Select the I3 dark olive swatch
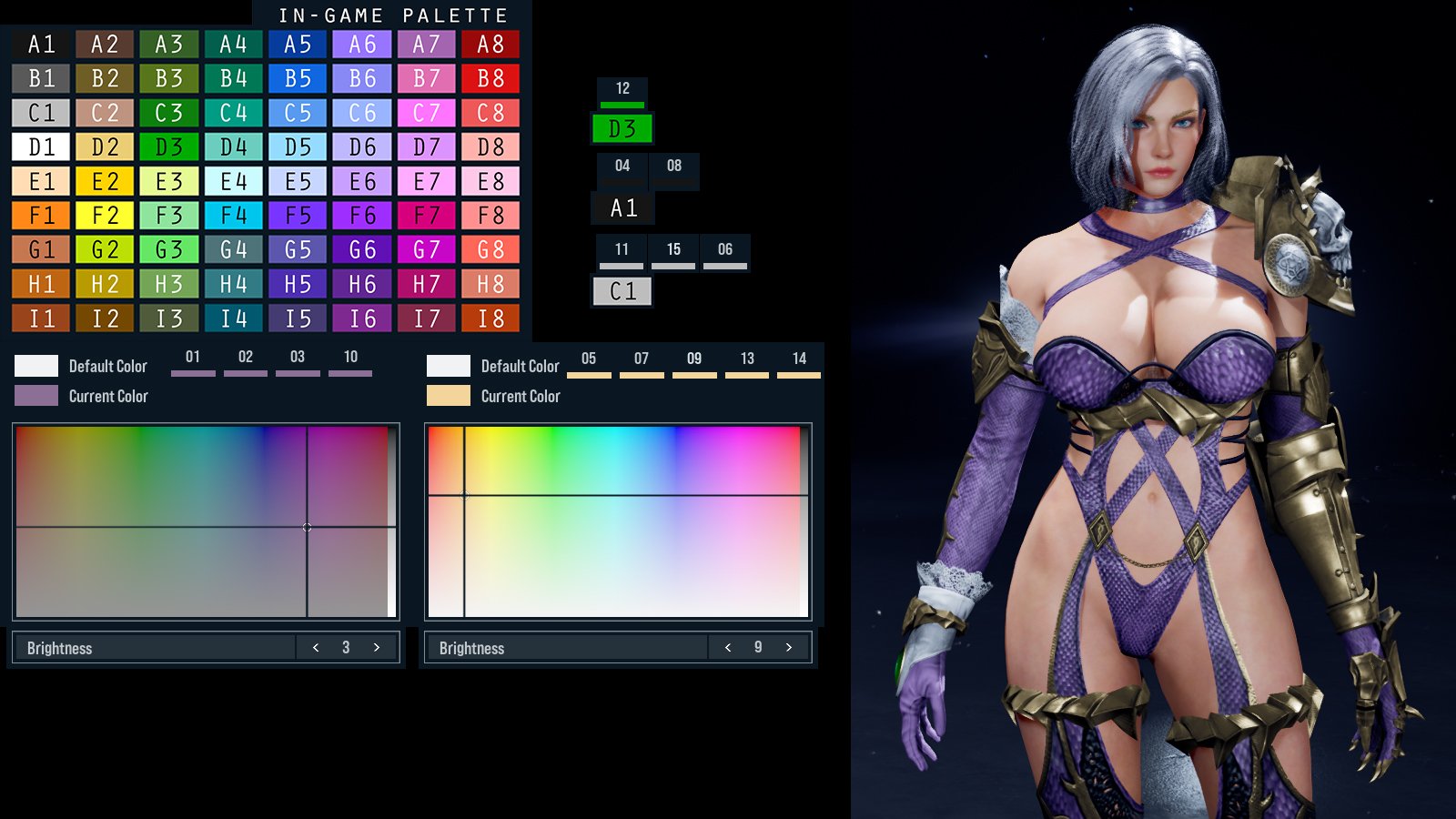The width and height of the screenshot is (1456, 819). [169, 318]
